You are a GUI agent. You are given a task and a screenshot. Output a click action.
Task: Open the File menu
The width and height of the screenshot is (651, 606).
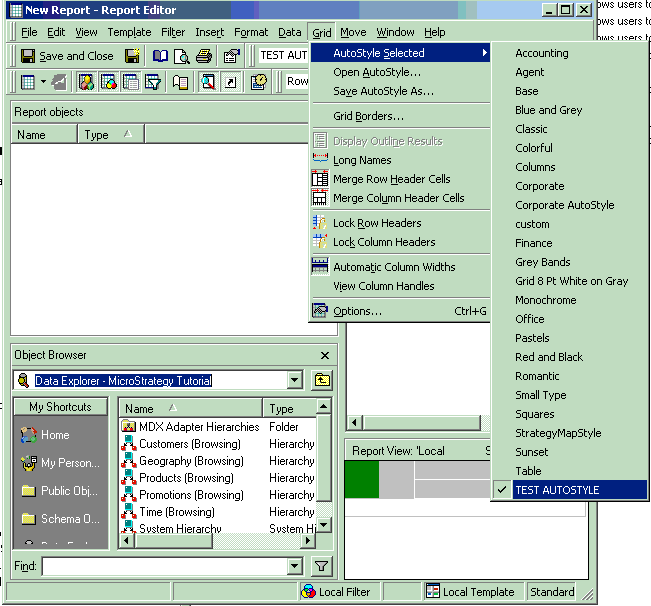pos(29,32)
